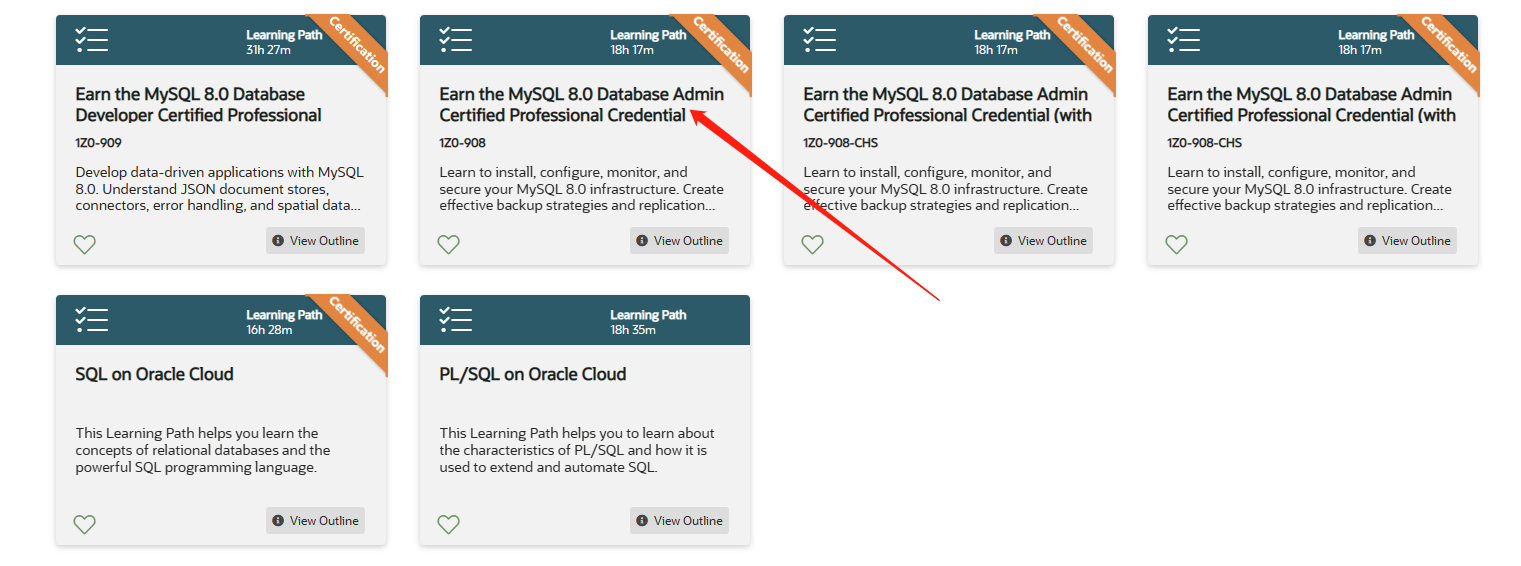Click the exam code 1Z0-909
The image size is (1521, 566).
pyautogui.click(x=98, y=143)
